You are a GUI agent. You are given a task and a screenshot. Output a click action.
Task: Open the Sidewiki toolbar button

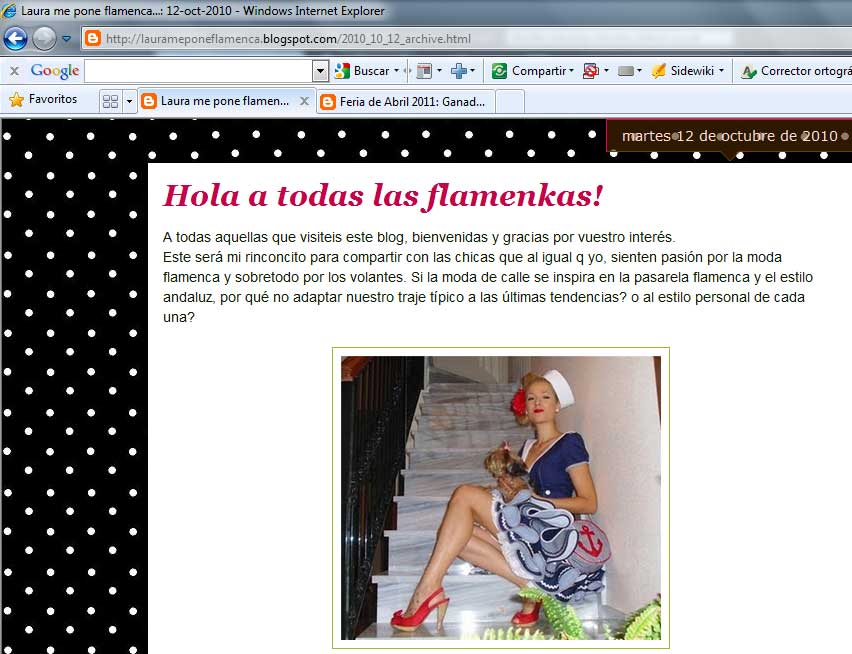coord(688,71)
